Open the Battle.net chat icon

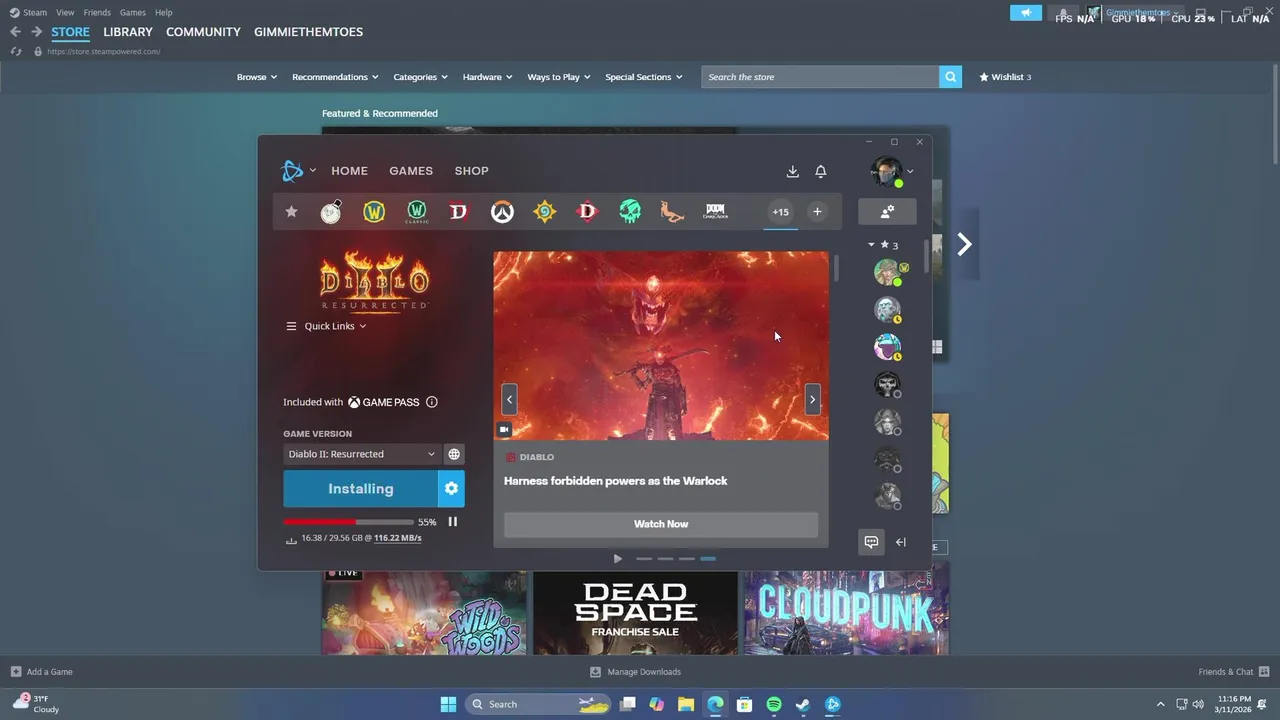click(x=871, y=542)
